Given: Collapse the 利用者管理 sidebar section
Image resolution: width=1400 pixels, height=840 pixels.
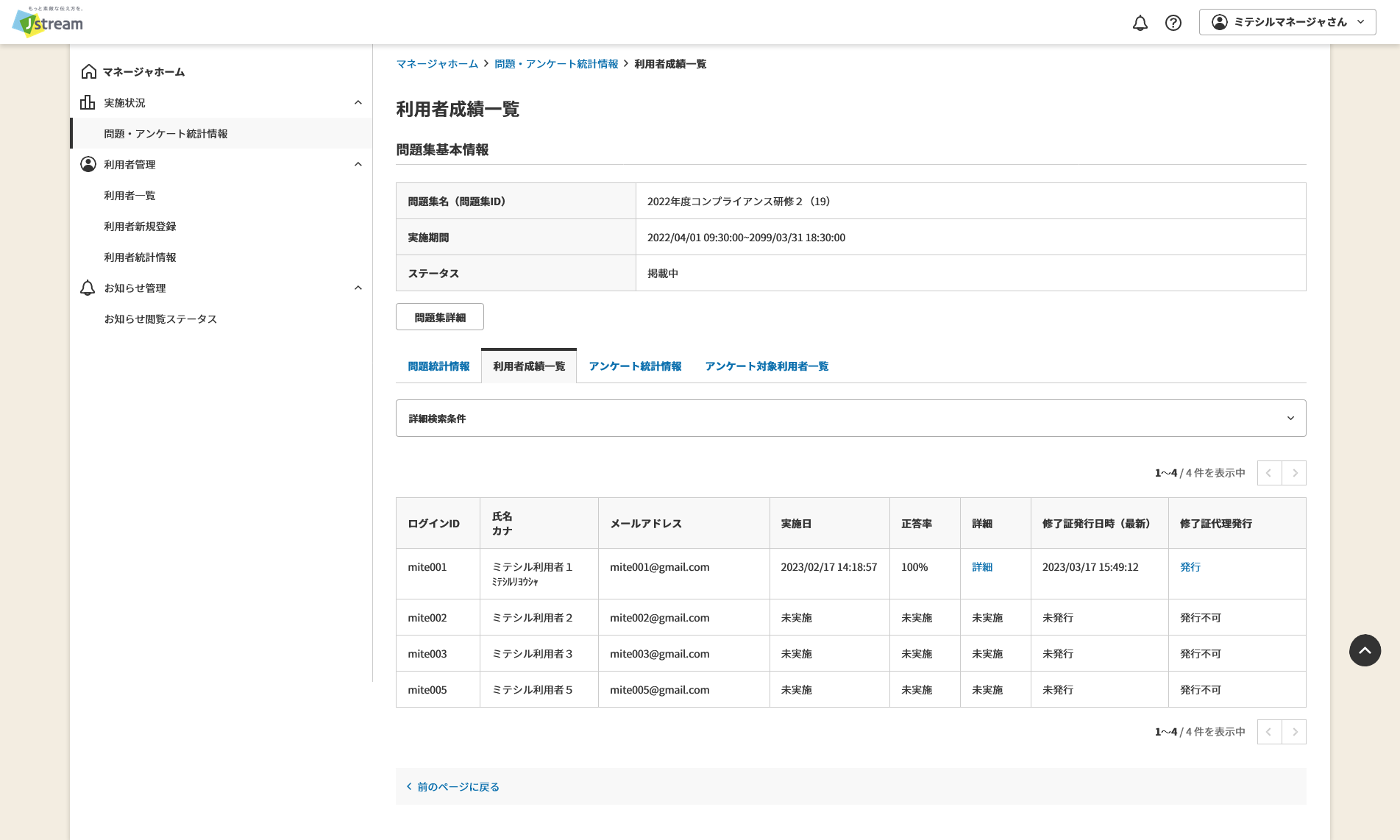Looking at the screenshot, I should pyautogui.click(x=358, y=164).
